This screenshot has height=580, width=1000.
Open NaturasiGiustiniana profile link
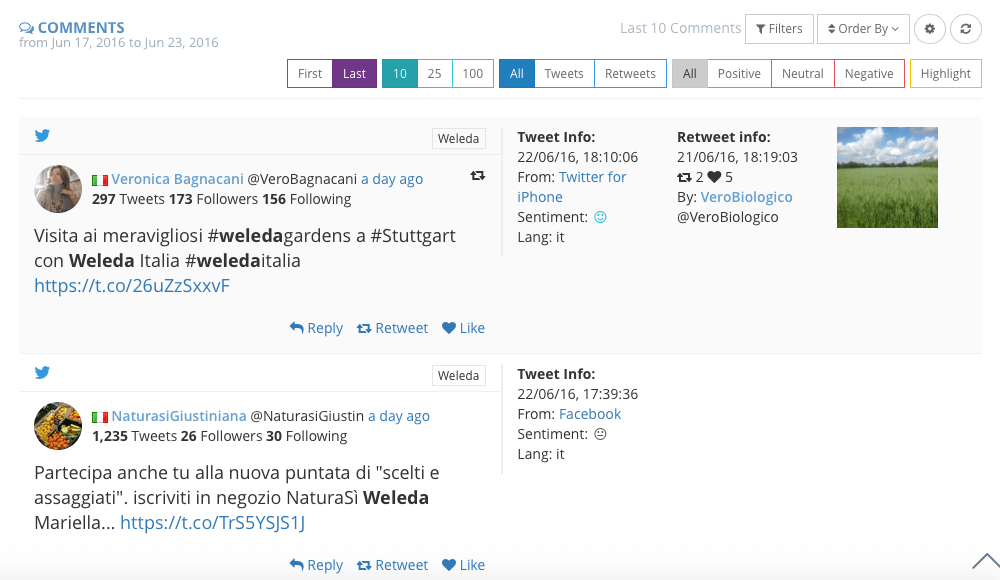pyautogui.click(x=179, y=416)
